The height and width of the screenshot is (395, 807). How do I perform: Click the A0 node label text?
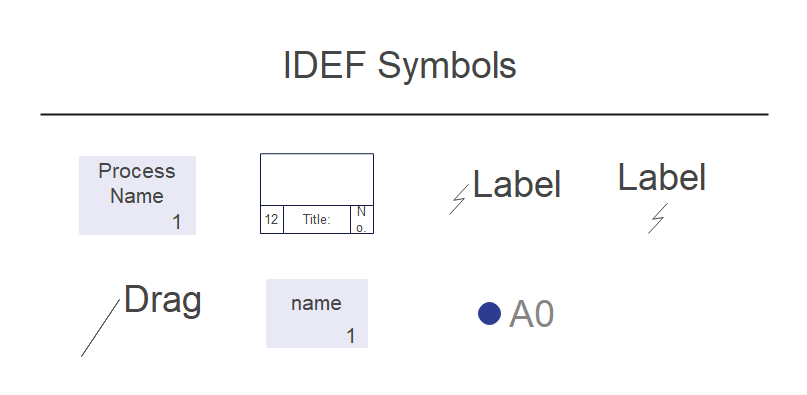click(531, 314)
